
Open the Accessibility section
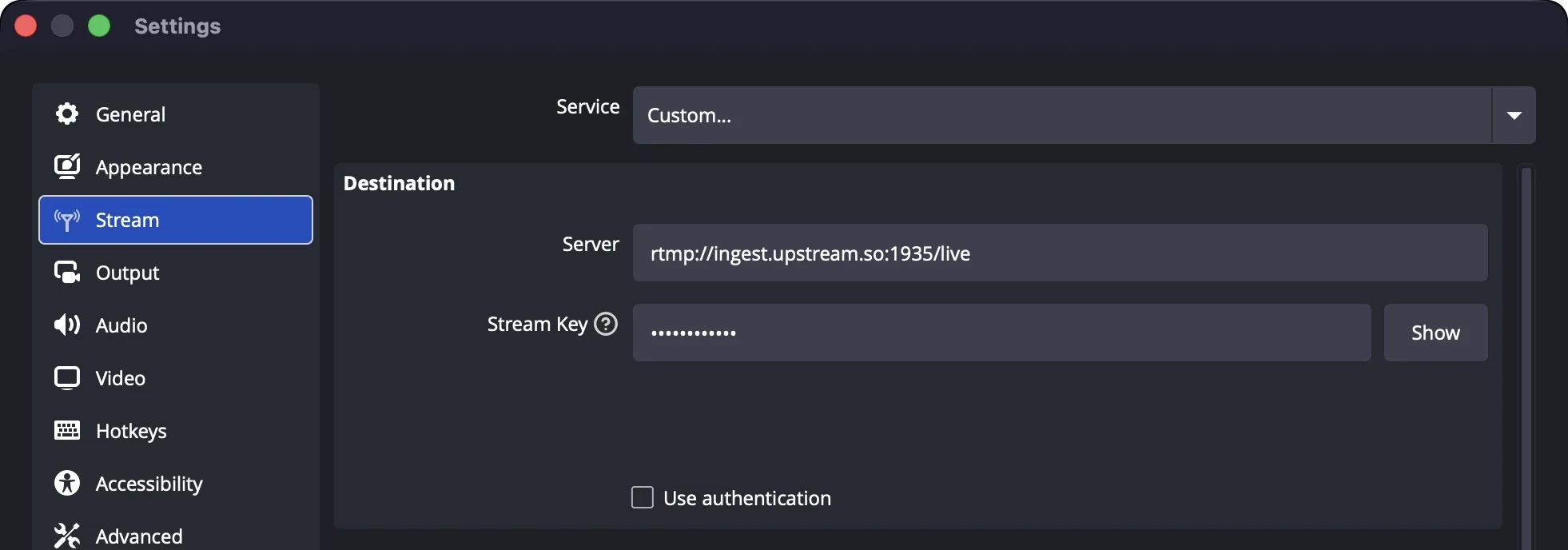(176, 484)
